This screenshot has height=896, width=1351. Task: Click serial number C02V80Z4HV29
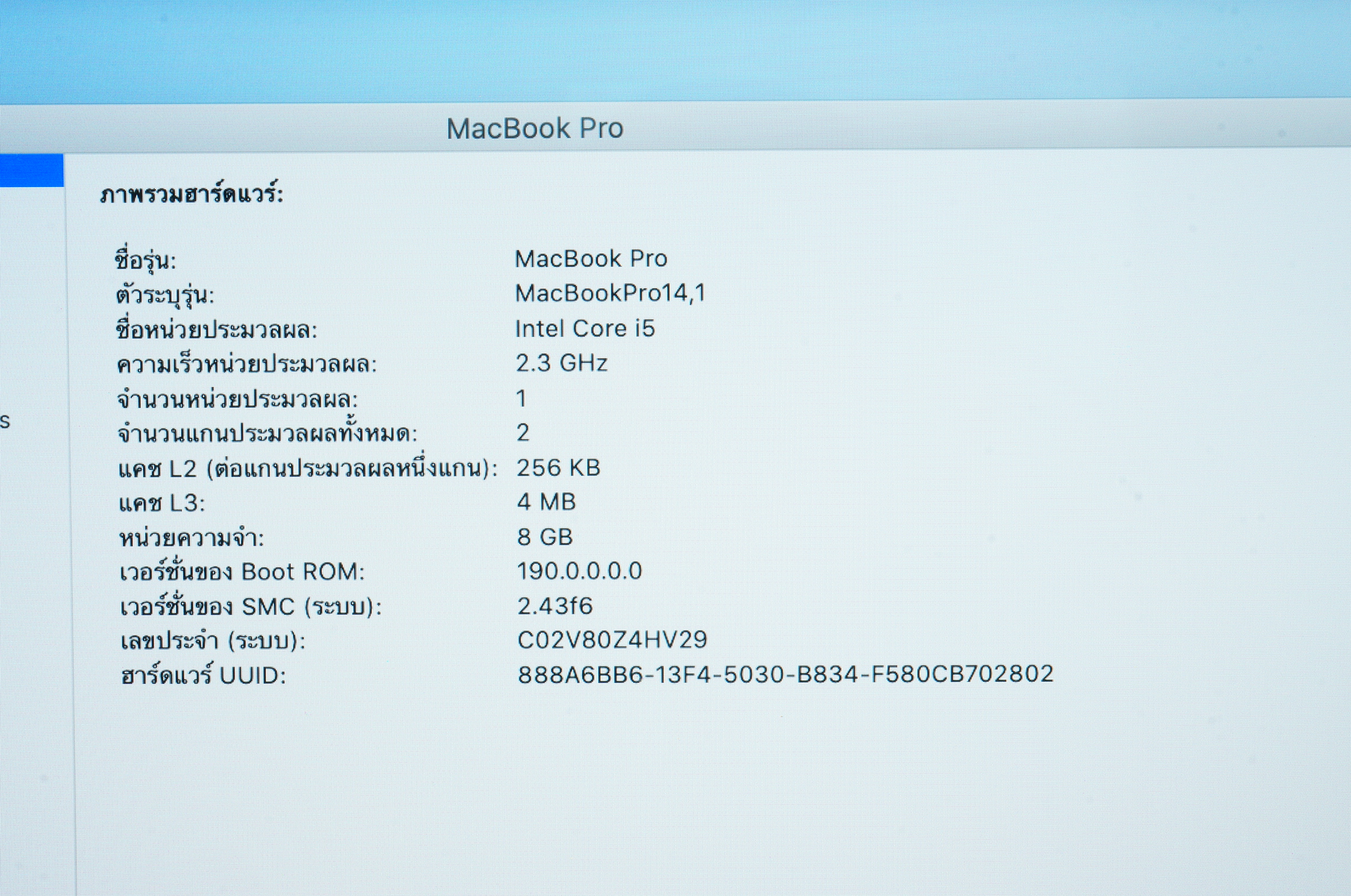pos(612,640)
